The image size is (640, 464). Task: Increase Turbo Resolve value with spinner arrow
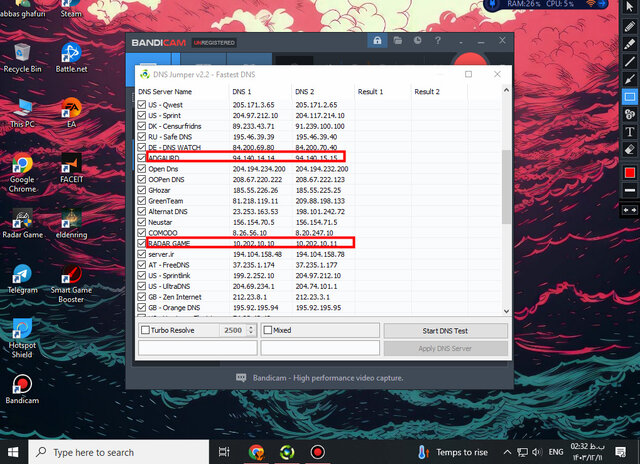[251, 327]
